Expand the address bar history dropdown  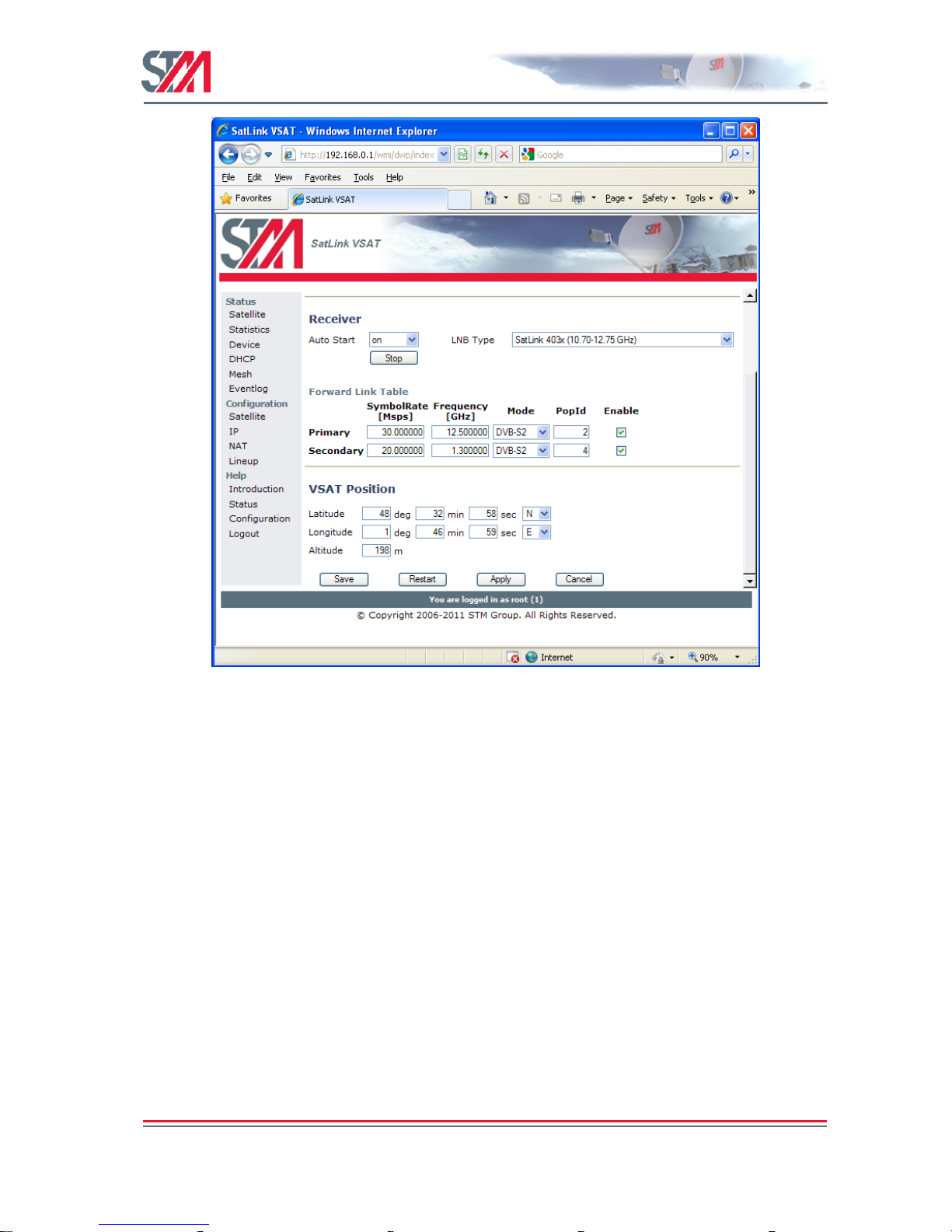pos(444,154)
